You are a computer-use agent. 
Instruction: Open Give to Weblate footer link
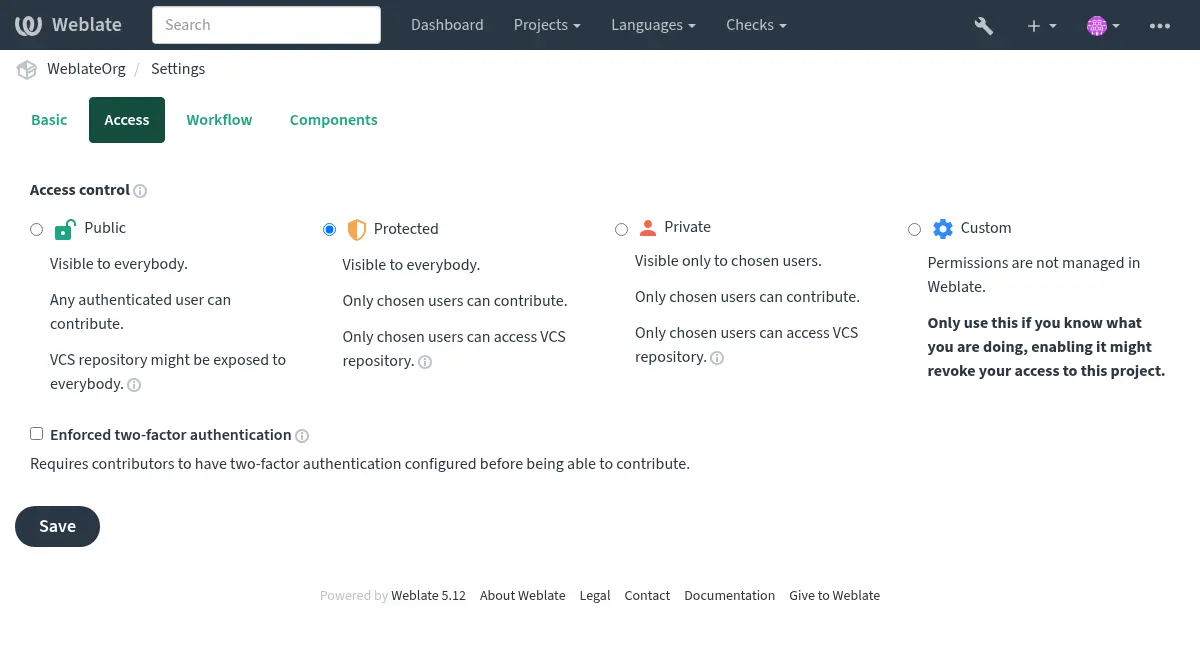point(835,595)
